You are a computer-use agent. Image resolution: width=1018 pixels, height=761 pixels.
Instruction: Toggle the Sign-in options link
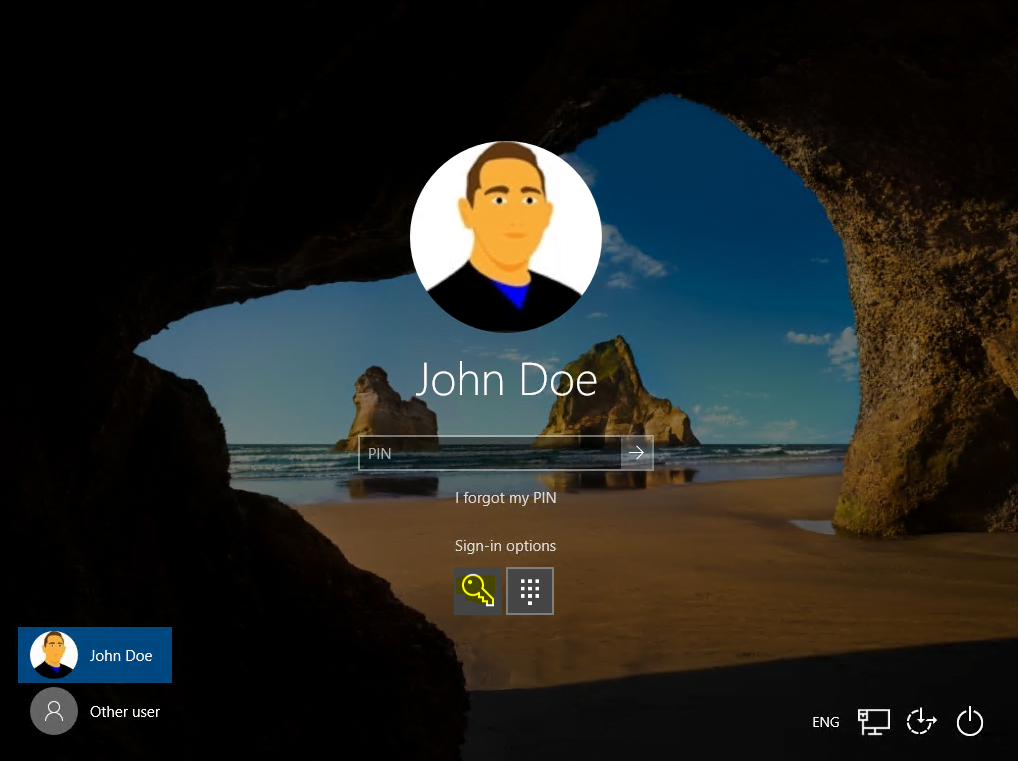tap(505, 545)
